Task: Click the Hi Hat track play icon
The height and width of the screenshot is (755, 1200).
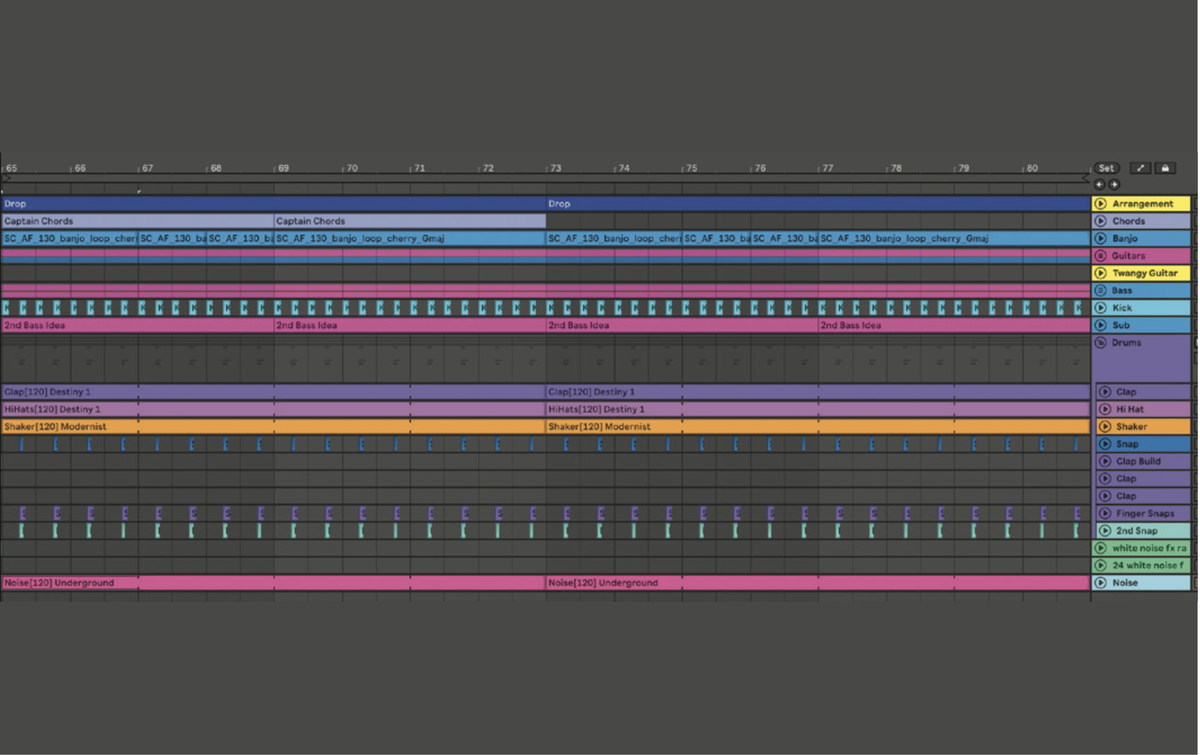Action: (1100, 408)
